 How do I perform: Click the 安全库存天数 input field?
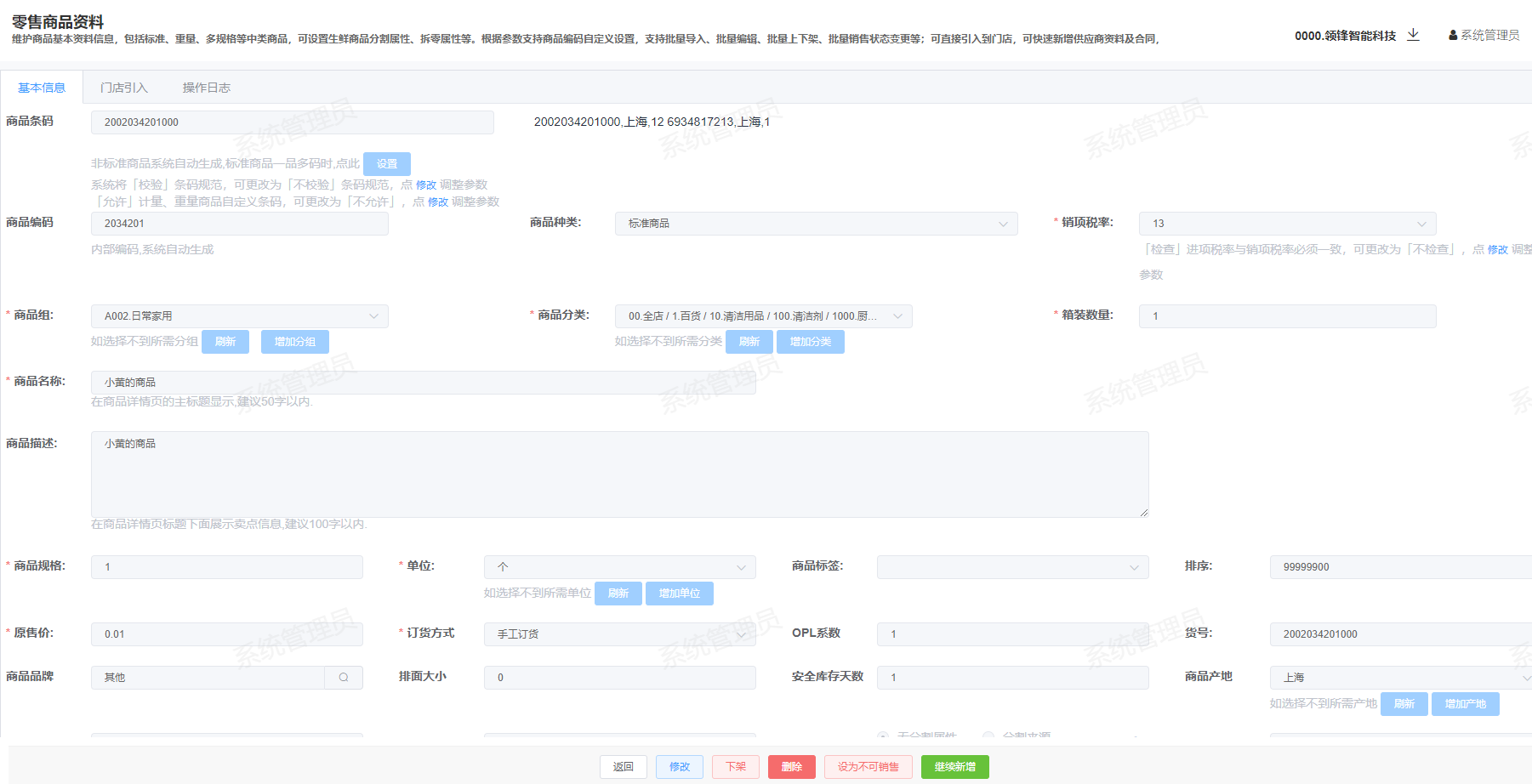coord(1013,678)
